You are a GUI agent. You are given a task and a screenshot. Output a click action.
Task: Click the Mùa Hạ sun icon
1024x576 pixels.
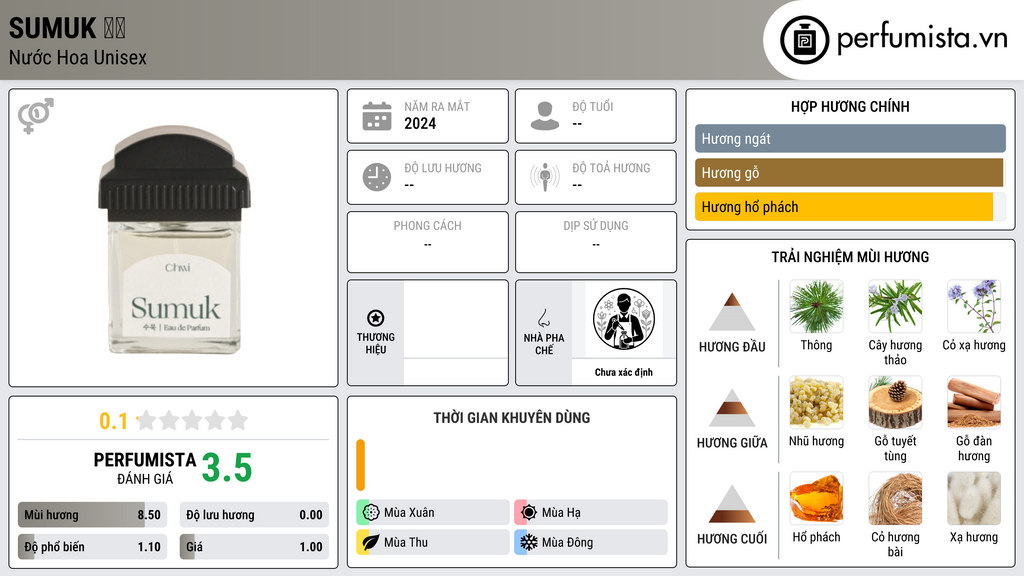(x=529, y=513)
